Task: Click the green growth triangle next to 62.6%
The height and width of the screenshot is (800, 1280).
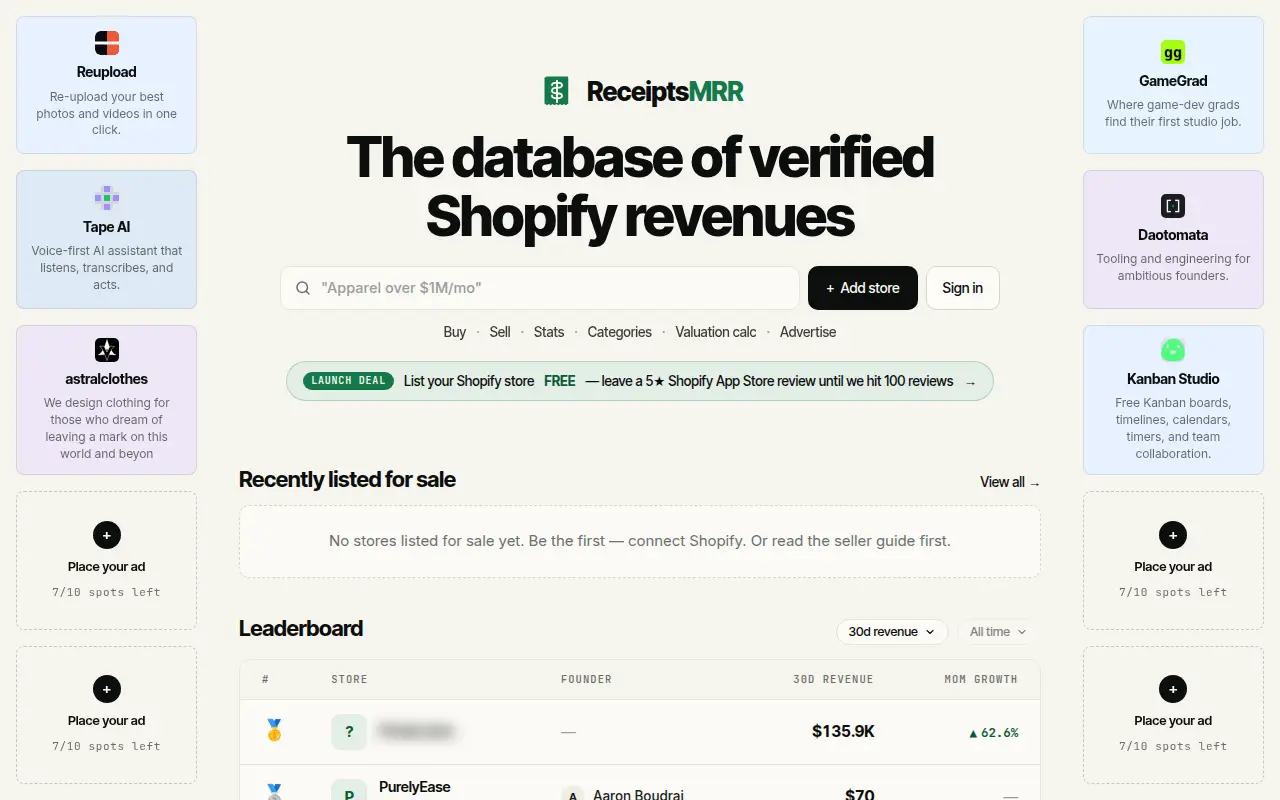Action: (973, 733)
